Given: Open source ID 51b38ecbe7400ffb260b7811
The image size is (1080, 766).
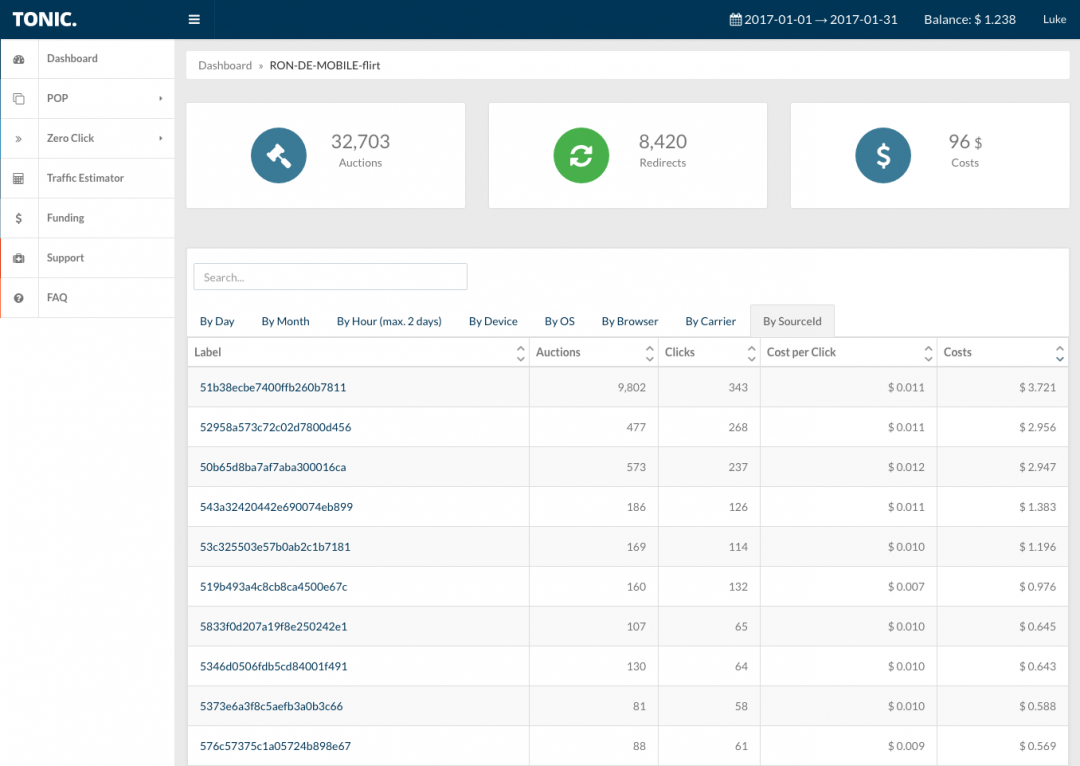Looking at the screenshot, I should pyautogui.click(x=273, y=387).
